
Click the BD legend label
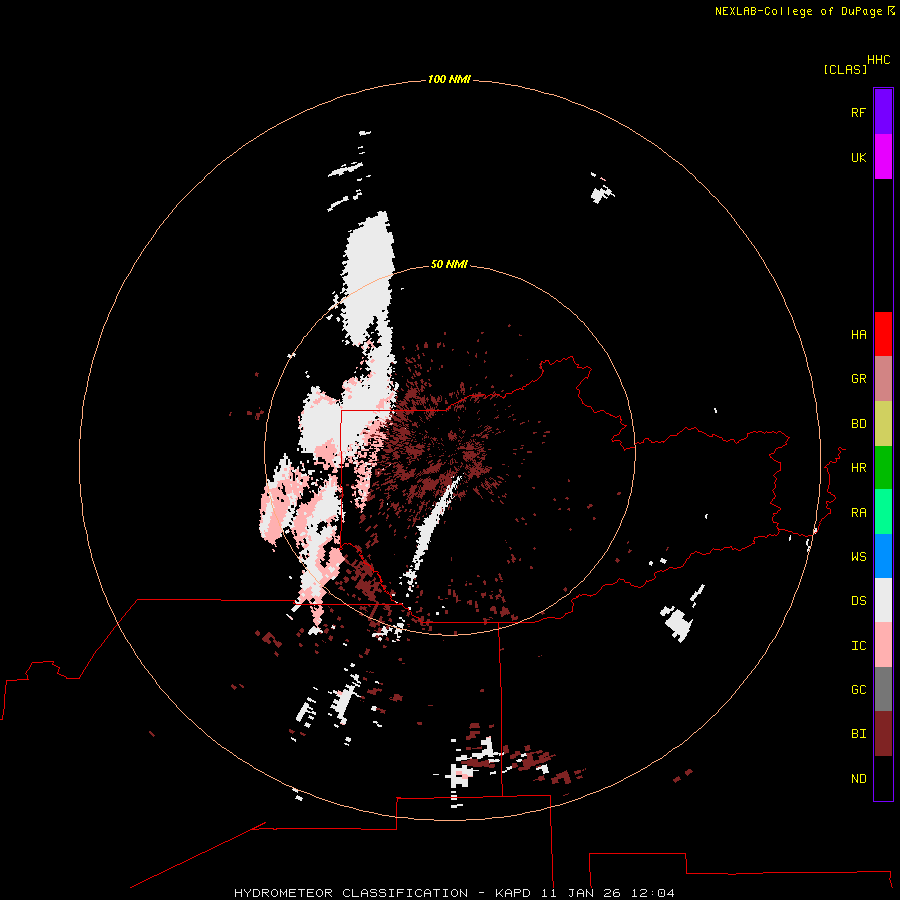pos(858,424)
